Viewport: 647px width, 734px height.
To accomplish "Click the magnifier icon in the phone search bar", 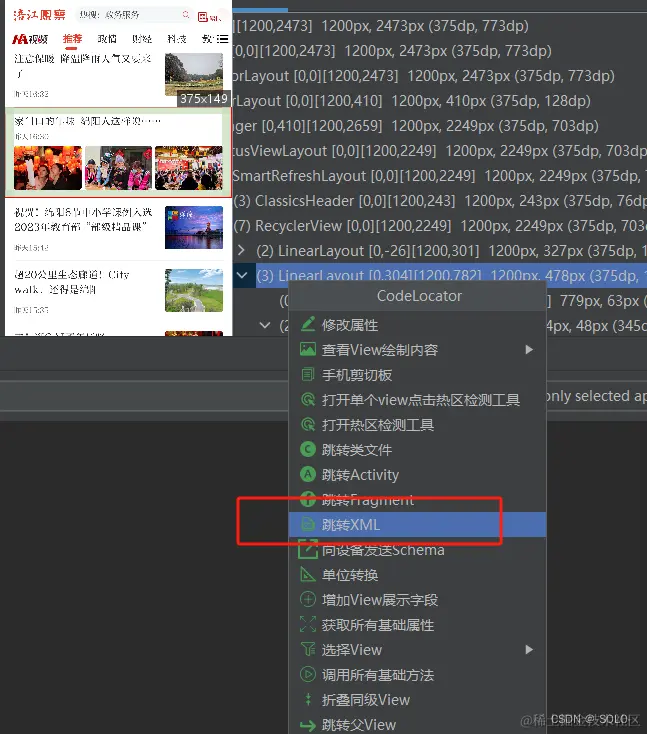I will 186,15.
